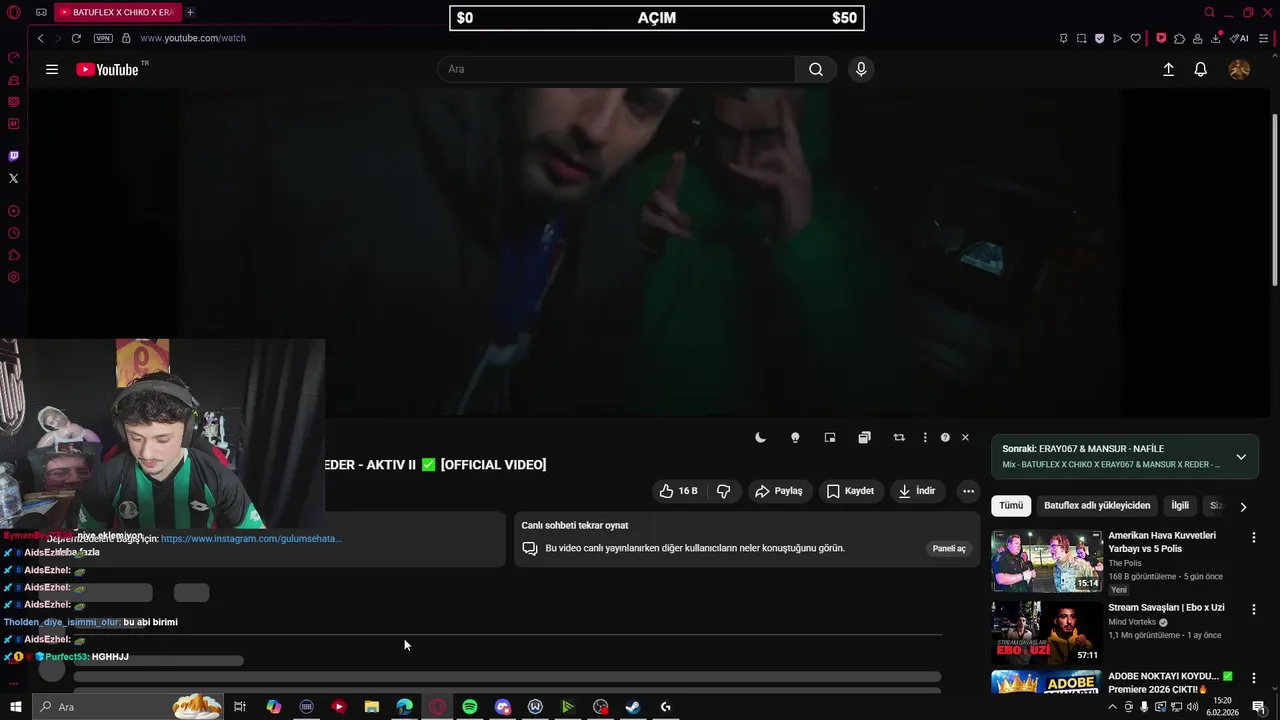
Task: Show hidden system tray icons chevron
Action: click(1112, 707)
